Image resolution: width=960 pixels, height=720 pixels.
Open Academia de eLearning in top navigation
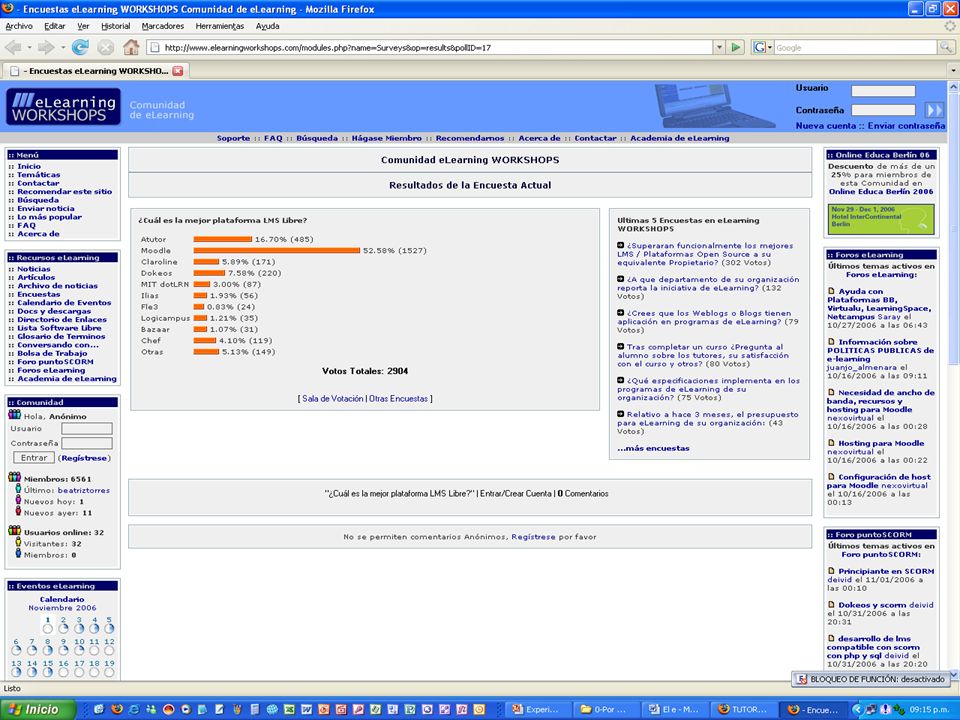pos(680,138)
